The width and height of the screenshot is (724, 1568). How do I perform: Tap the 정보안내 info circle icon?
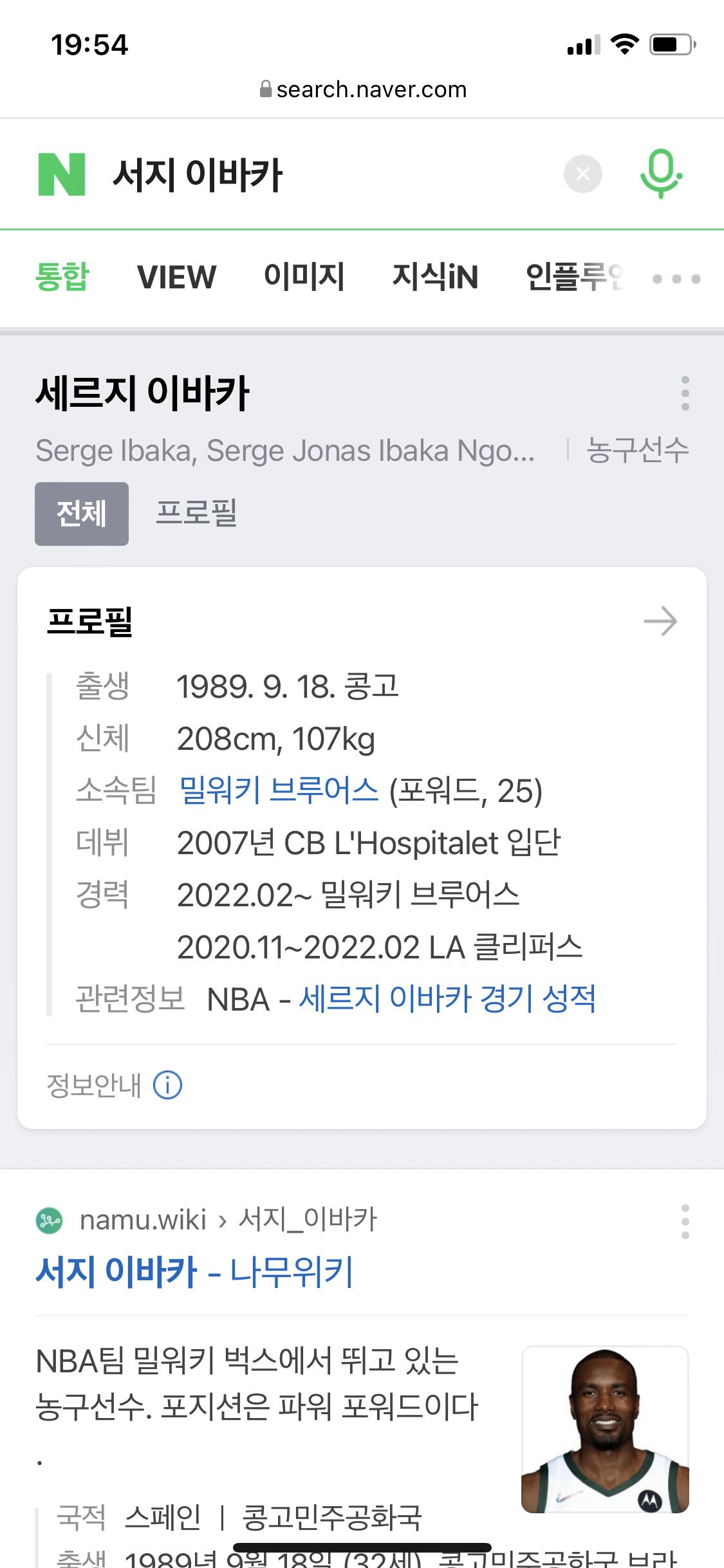tap(167, 1085)
